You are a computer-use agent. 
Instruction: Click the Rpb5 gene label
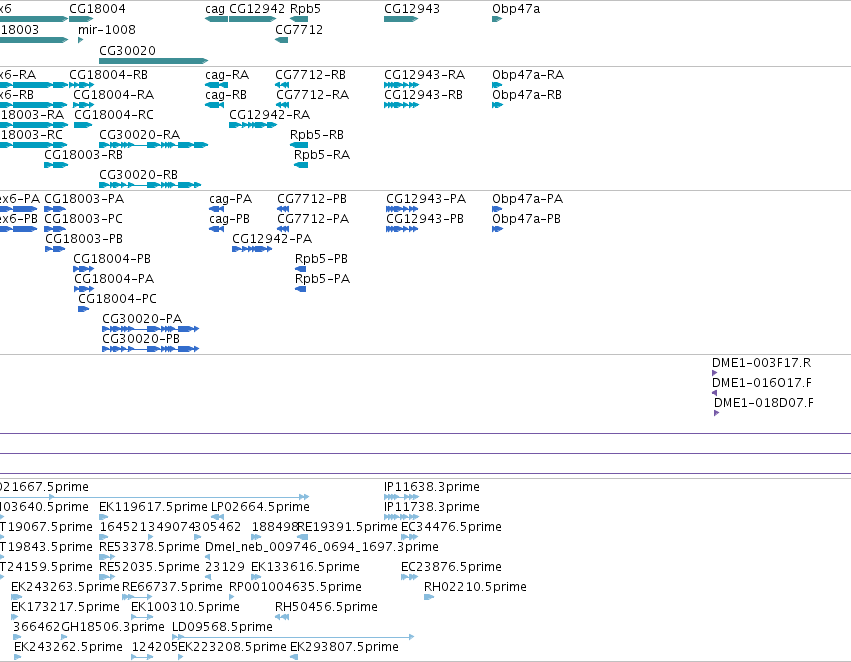click(x=305, y=9)
